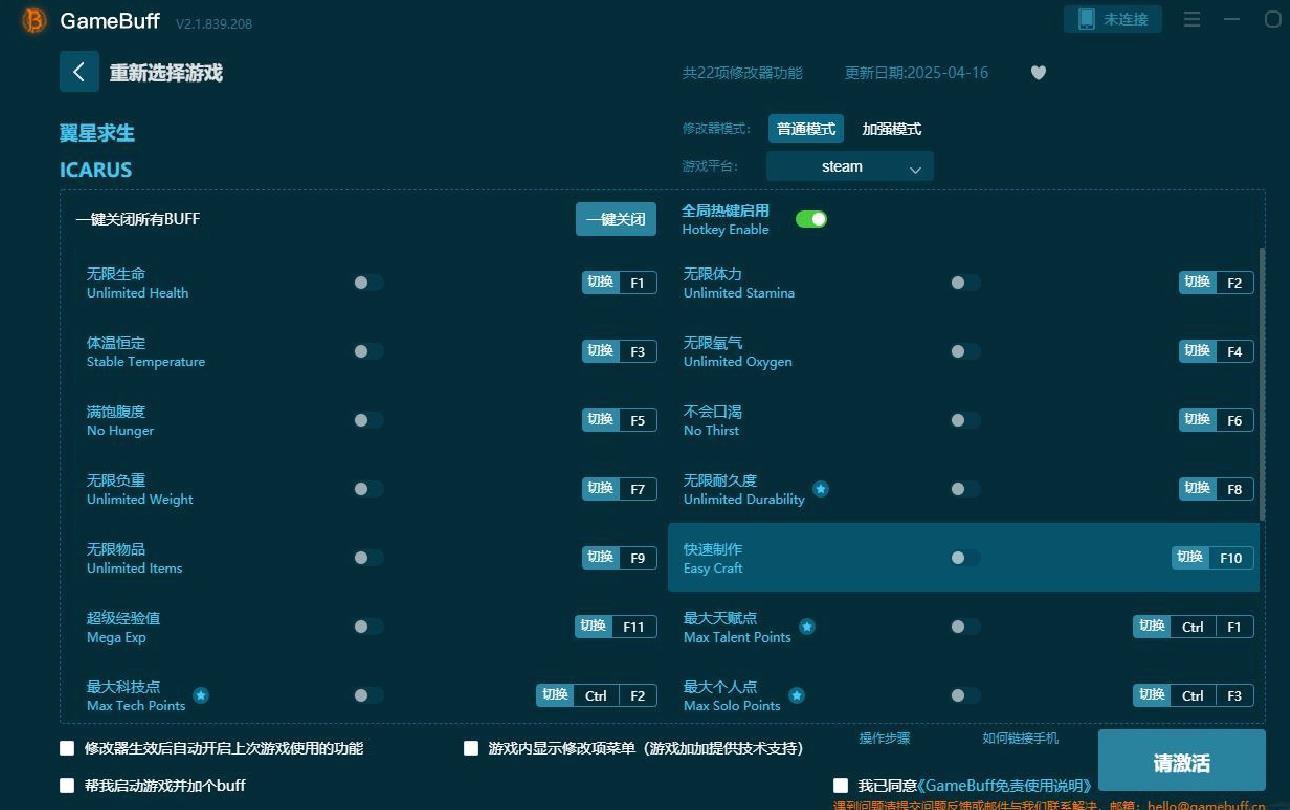Screen dimensions: 1290x810
Task: Click star badge beside Max Talent Points
Action: (807, 627)
